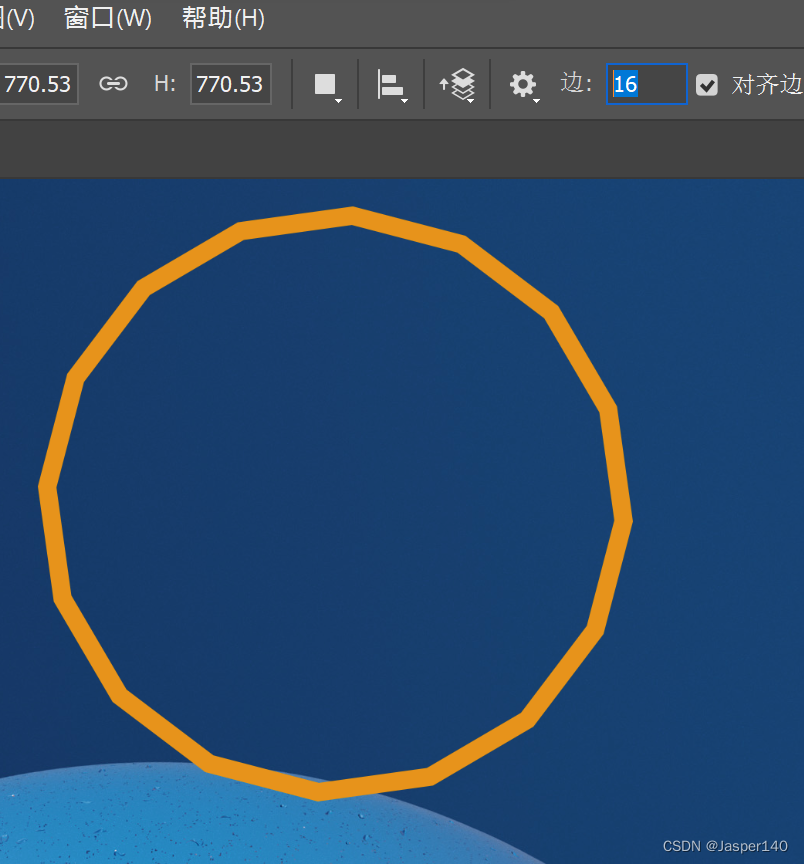Image resolution: width=804 pixels, height=864 pixels.
Task: Click the H: height label
Action: click(x=165, y=84)
